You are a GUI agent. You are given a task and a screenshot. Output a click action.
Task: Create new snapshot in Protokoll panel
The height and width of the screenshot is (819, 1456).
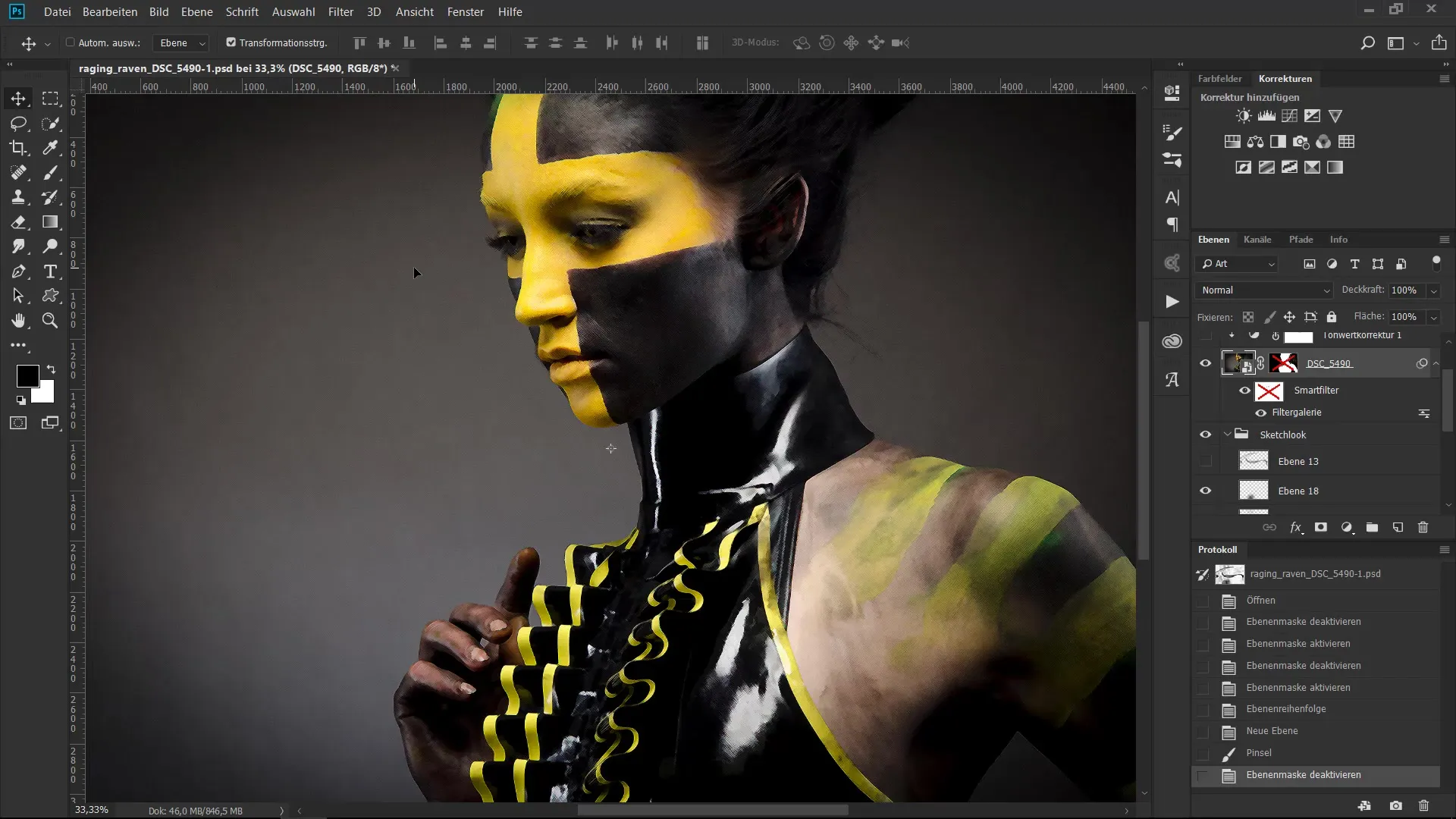[x=1395, y=805]
